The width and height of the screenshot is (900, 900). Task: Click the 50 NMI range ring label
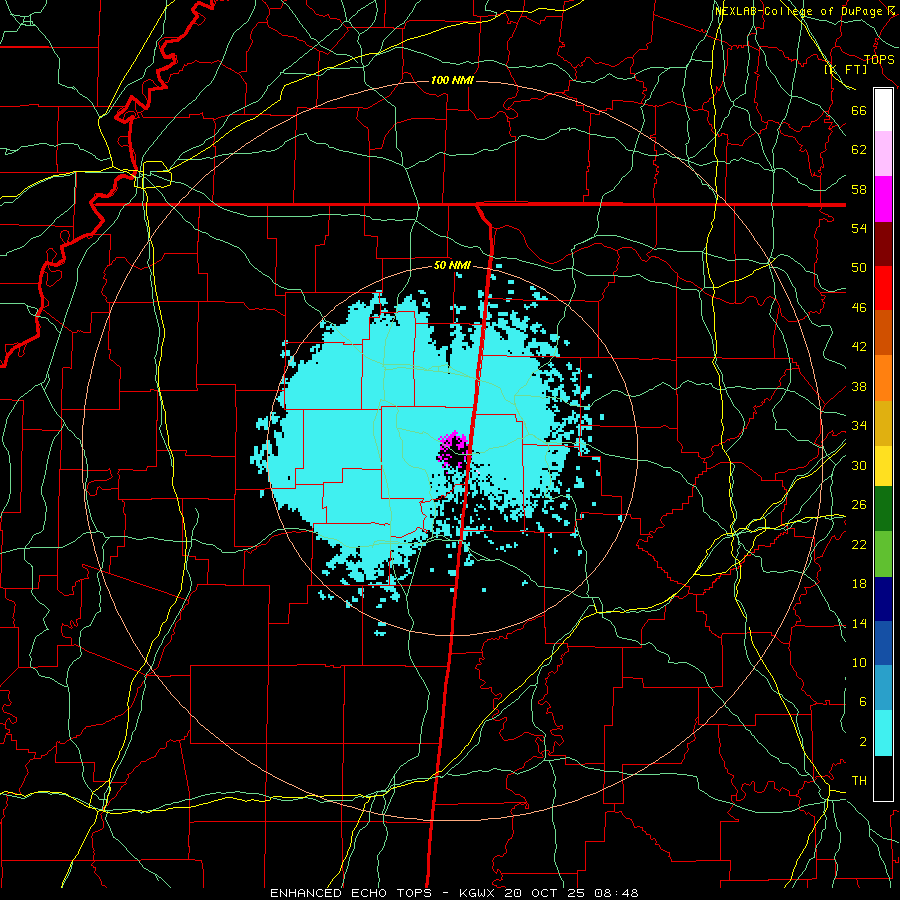coord(452,265)
